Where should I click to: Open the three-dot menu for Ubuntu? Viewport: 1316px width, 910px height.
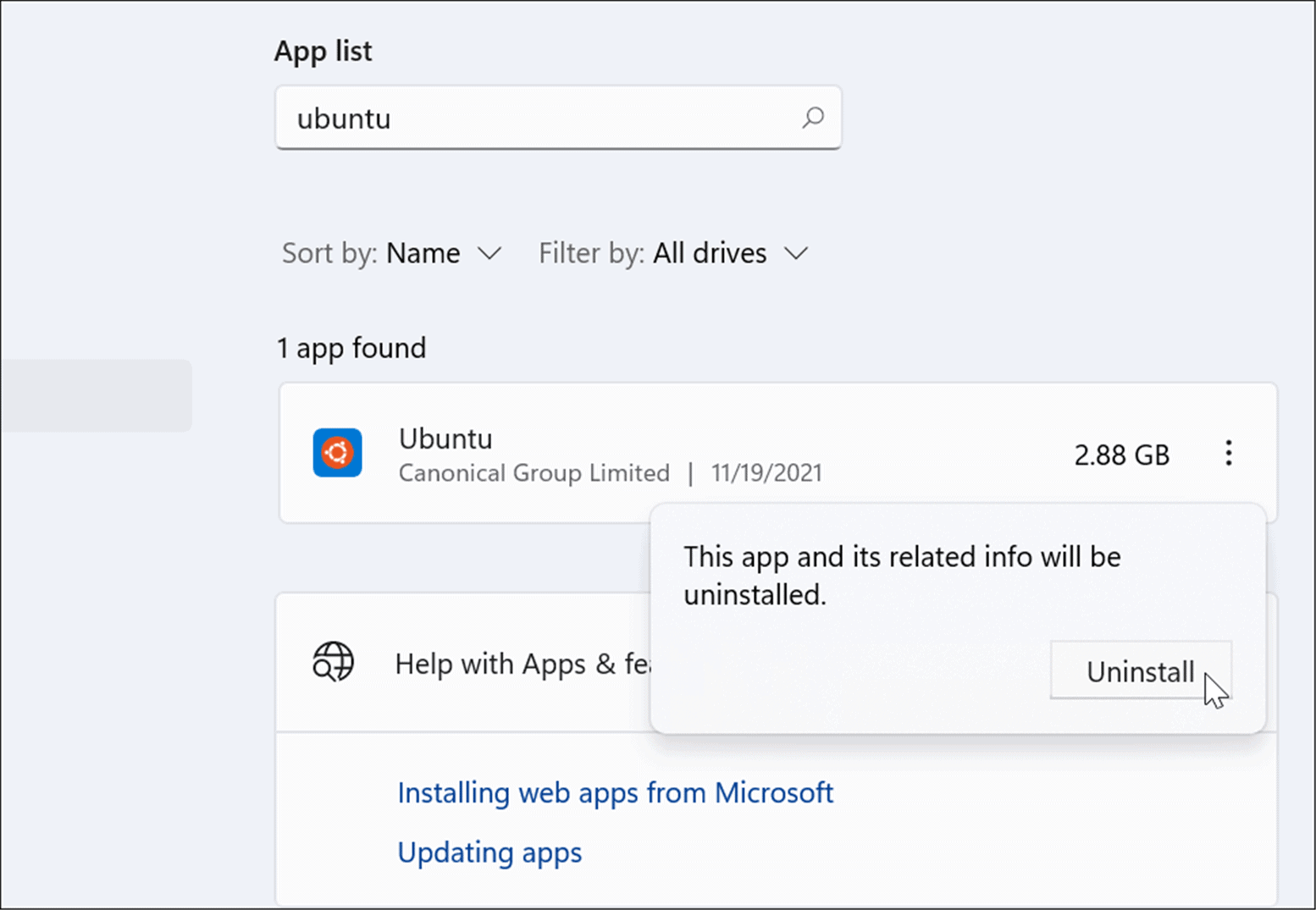pyautogui.click(x=1228, y=454)
